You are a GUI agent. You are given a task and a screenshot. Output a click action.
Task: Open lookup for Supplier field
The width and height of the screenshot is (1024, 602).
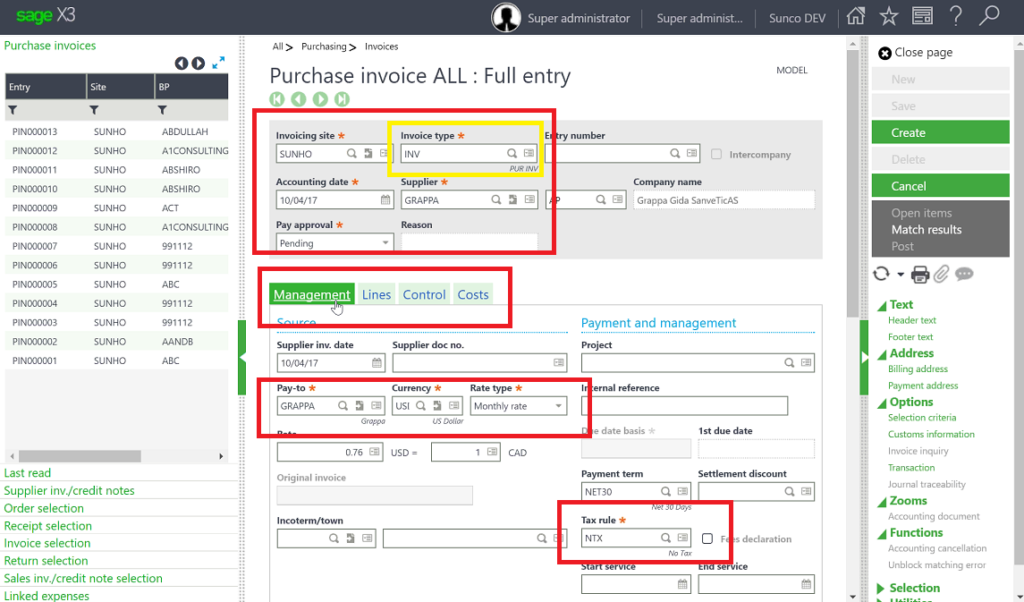click(496, 200)
